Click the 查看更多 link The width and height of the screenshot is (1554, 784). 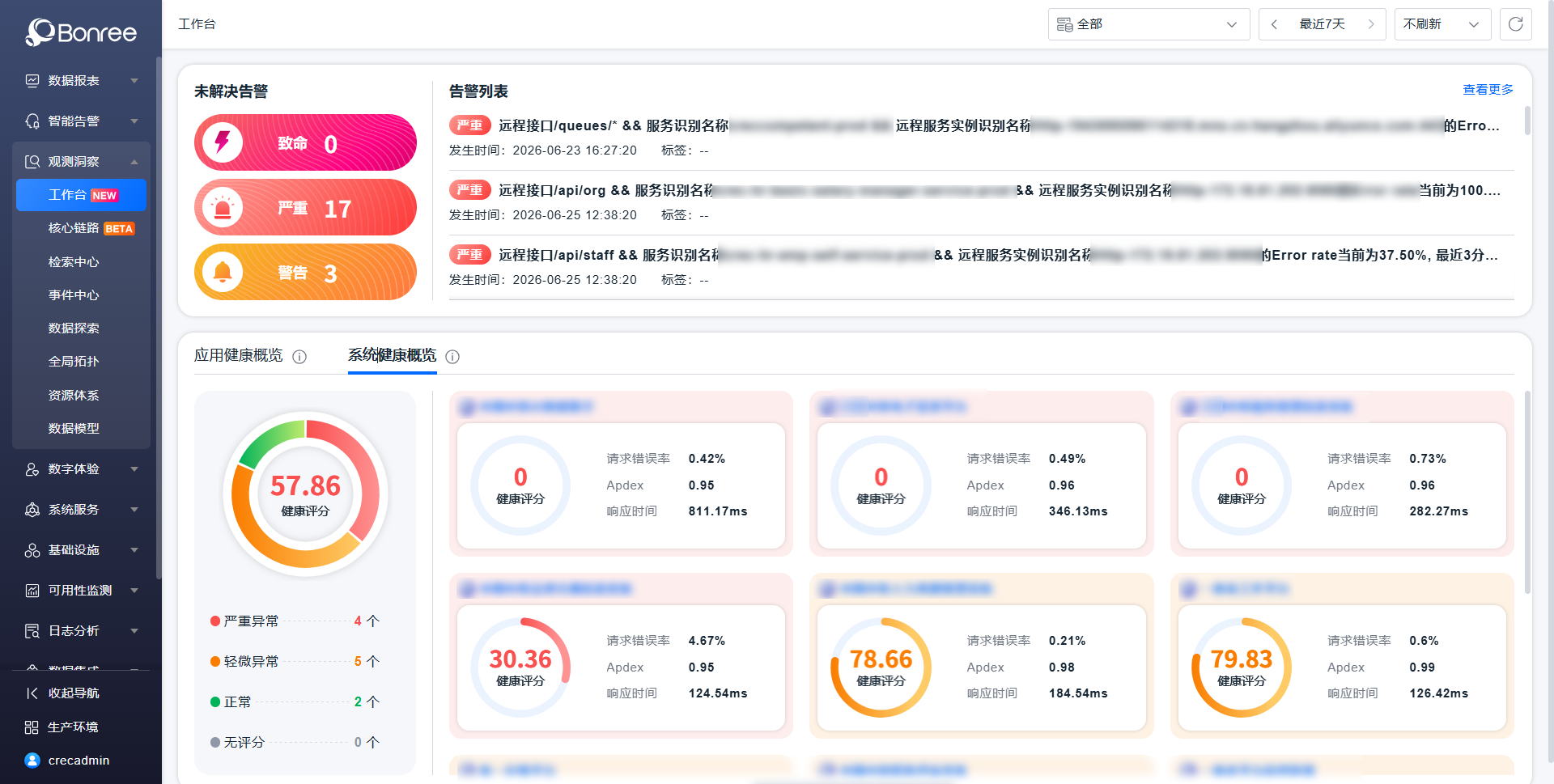(1488, 90)
